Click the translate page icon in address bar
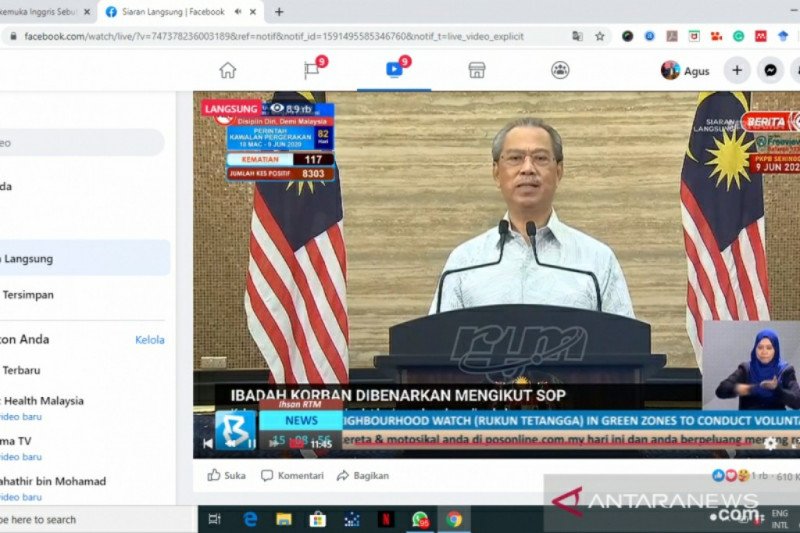800x533 pixels. click(577, 36)
